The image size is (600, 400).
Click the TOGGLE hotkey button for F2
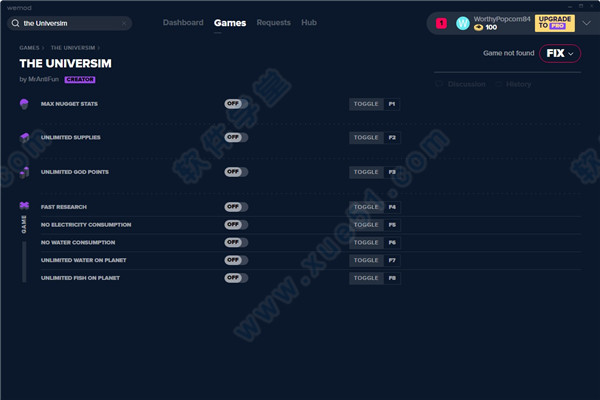coord(366,138)
